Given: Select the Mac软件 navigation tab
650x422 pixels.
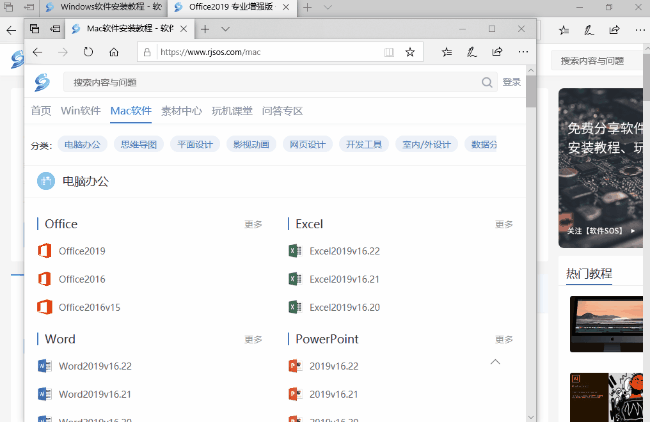Looking at the screenshot, I should tap(131, 111).
